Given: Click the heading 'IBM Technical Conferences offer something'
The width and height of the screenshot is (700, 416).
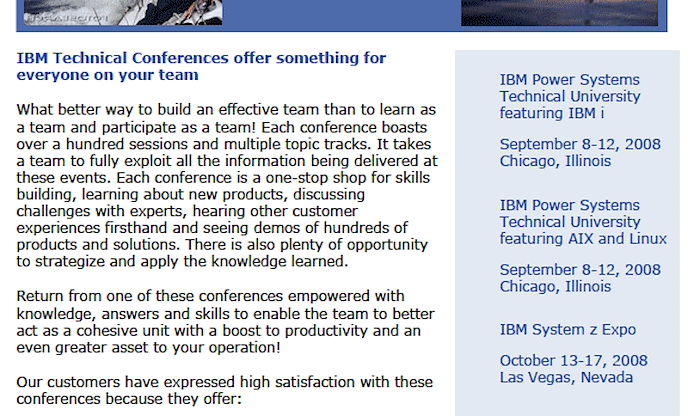Looking at the screenshot, I should coord(201,58).
